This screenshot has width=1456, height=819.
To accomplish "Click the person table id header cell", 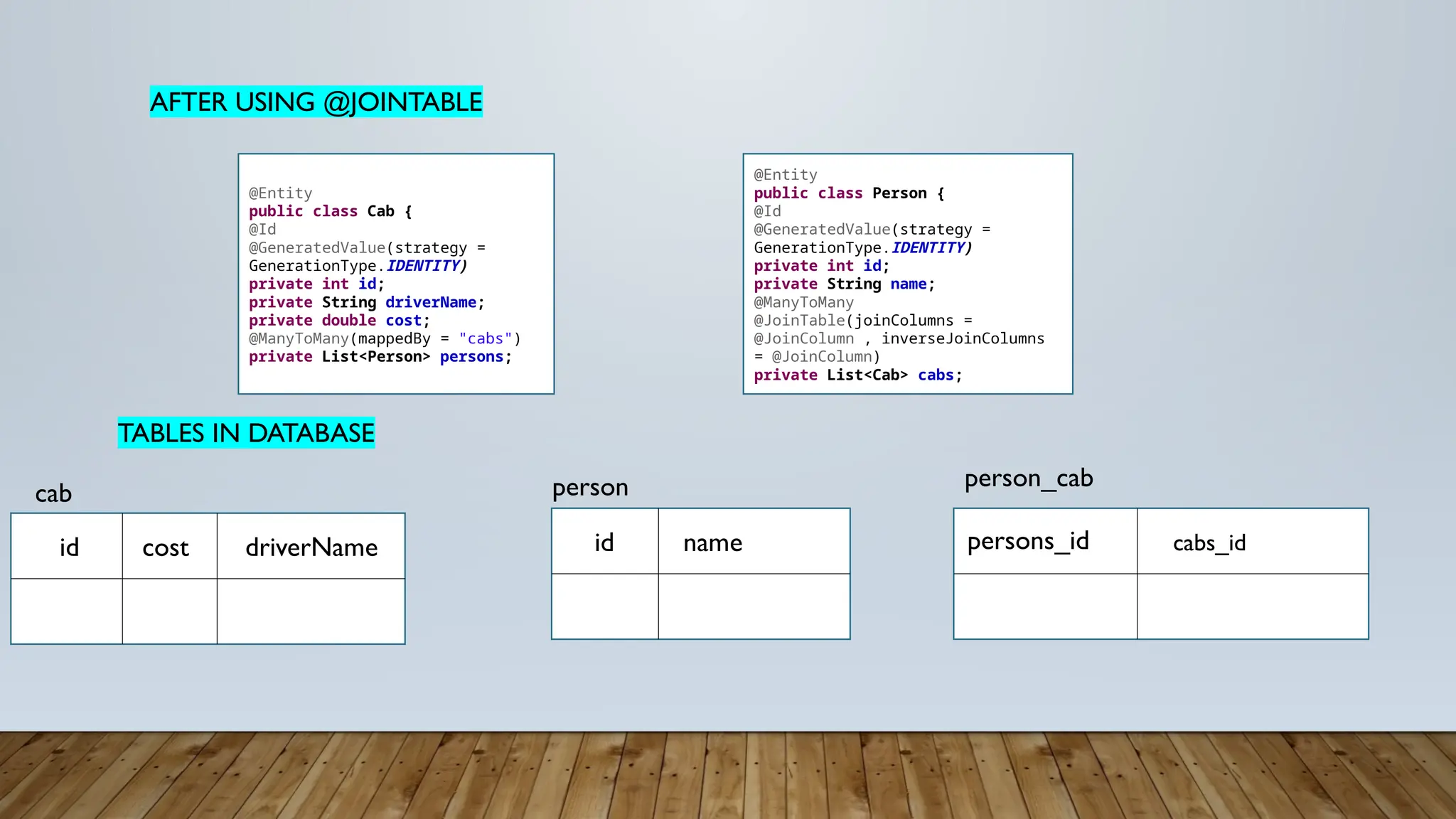I will 604,542.
